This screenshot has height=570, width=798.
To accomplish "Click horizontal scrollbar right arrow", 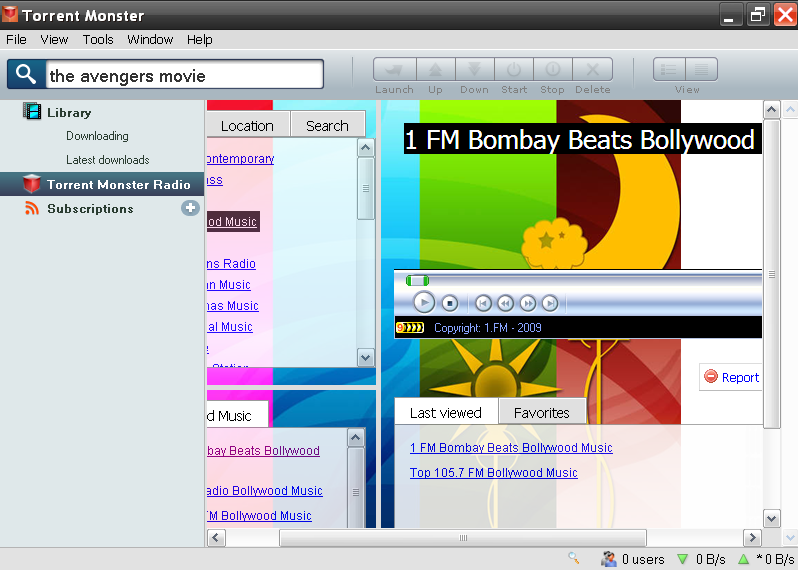I will (x=752, y=537).
